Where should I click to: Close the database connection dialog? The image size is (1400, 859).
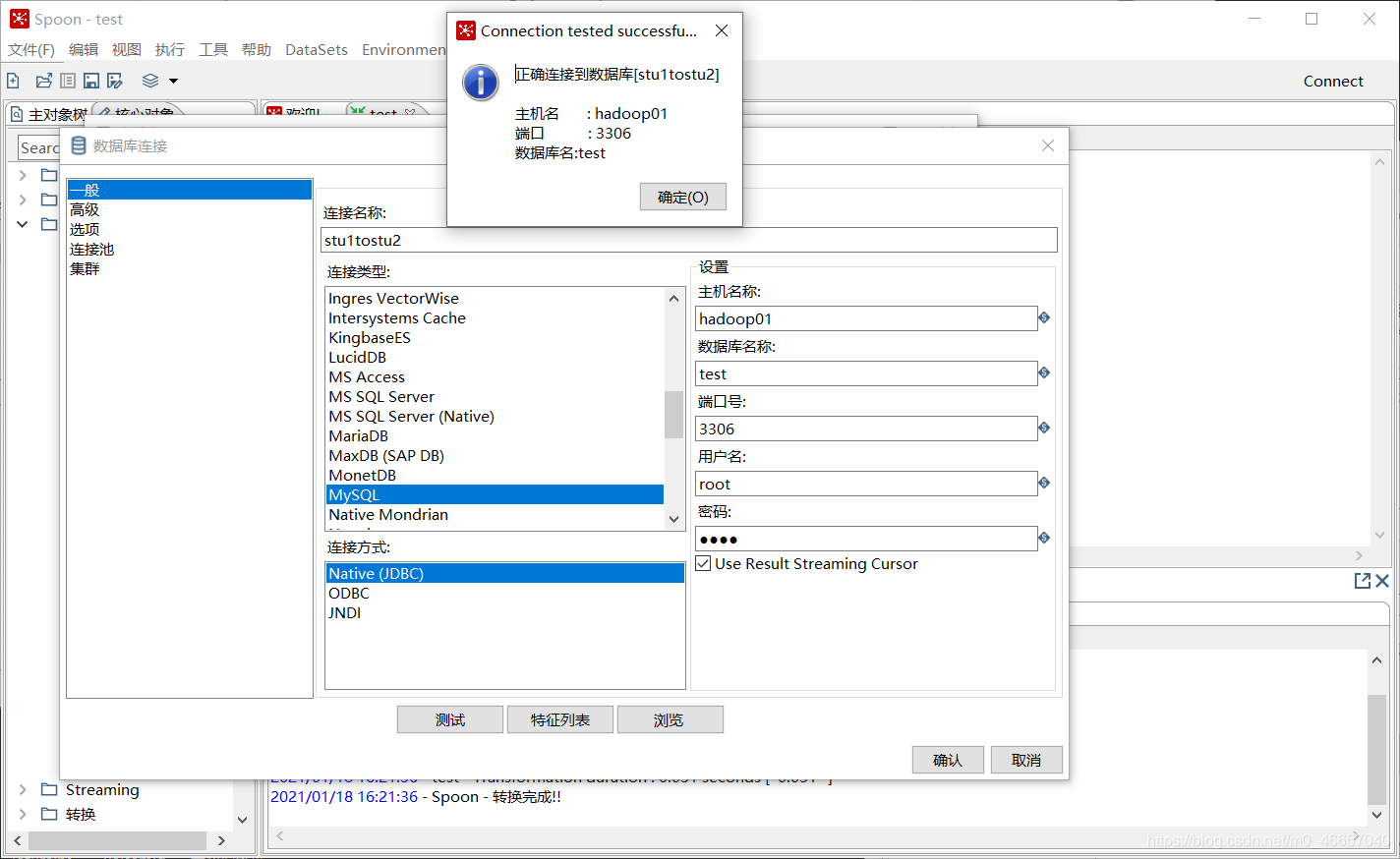[x=1048, y=145]
